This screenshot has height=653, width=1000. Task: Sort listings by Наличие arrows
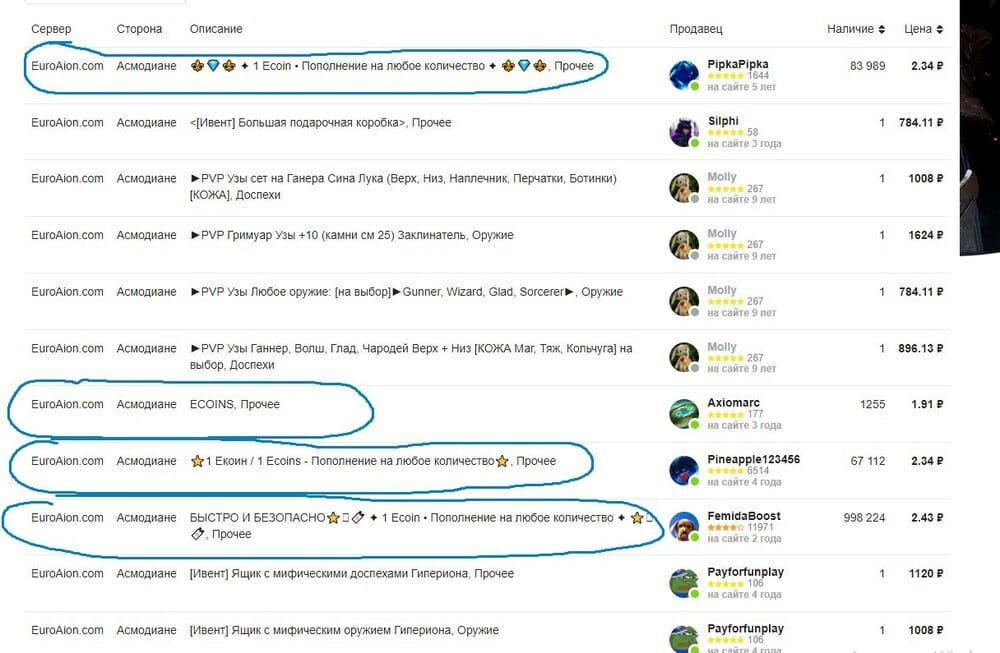tap(882, 29)
